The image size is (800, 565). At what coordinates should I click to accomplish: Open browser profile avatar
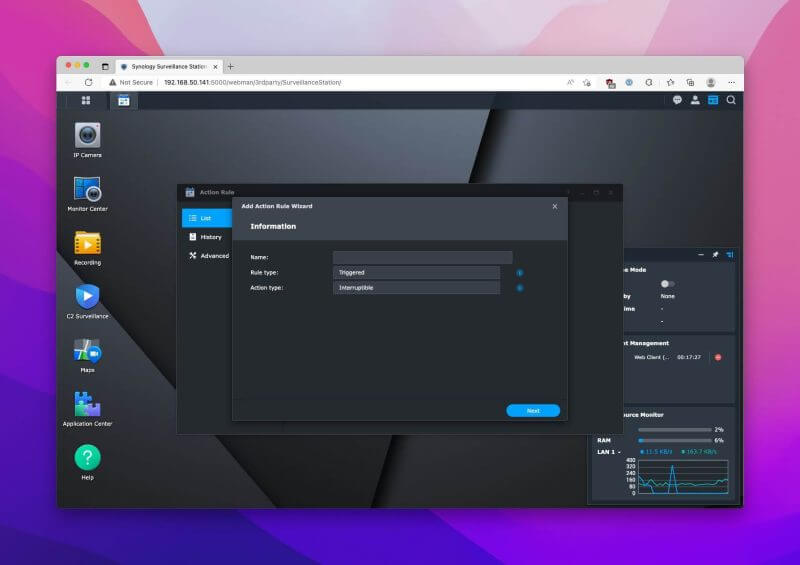pos(711,82)
